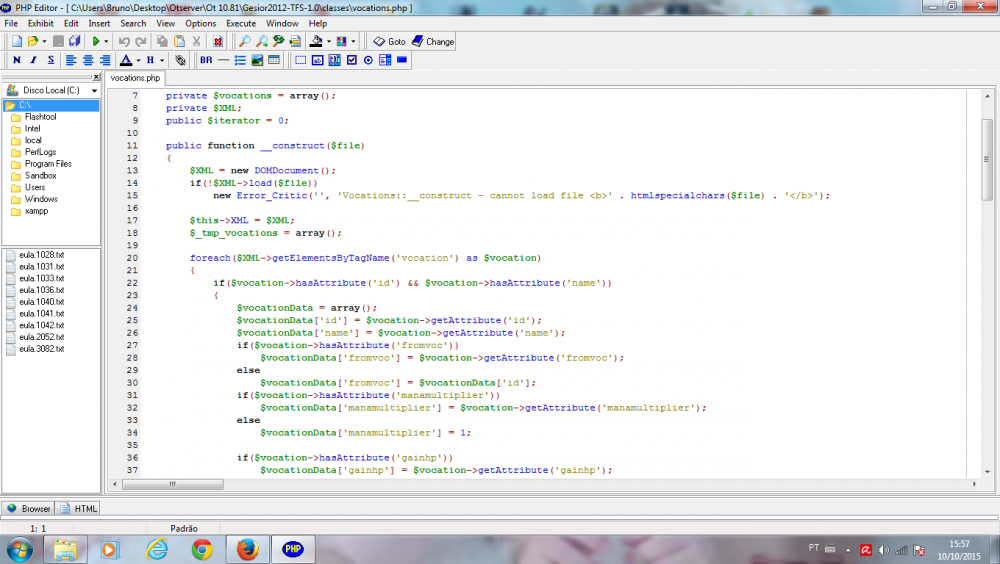Open Find with the magnifier icon
This screenshot has height=564, width=1000.
244,41
